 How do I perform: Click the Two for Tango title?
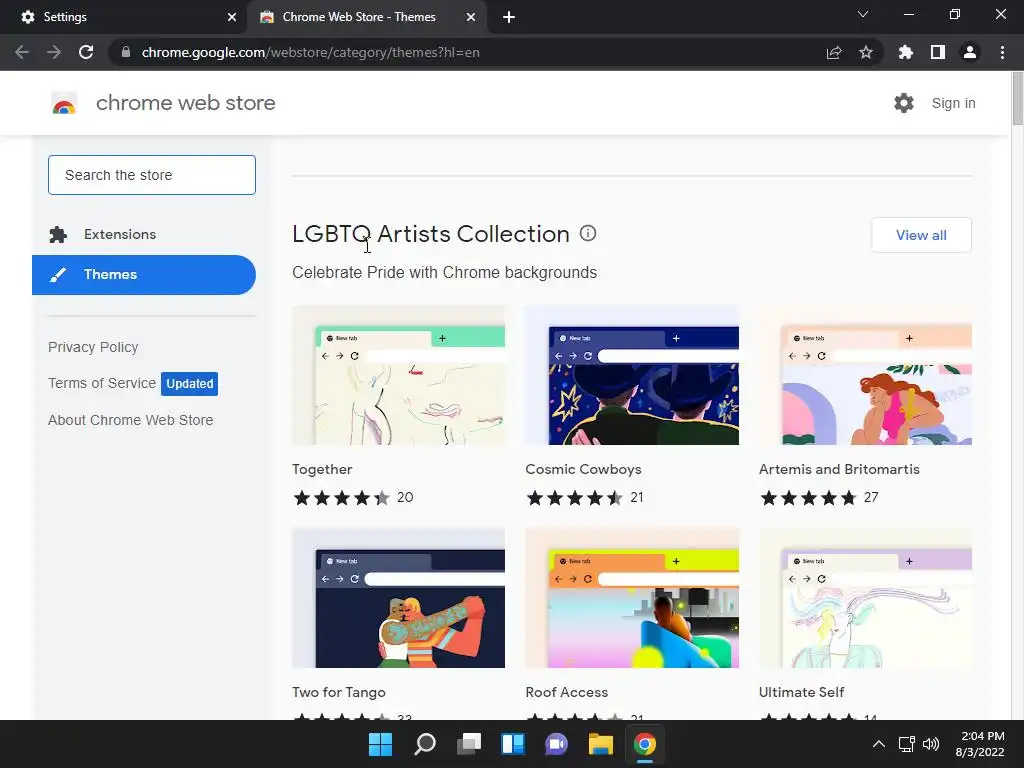339,692
